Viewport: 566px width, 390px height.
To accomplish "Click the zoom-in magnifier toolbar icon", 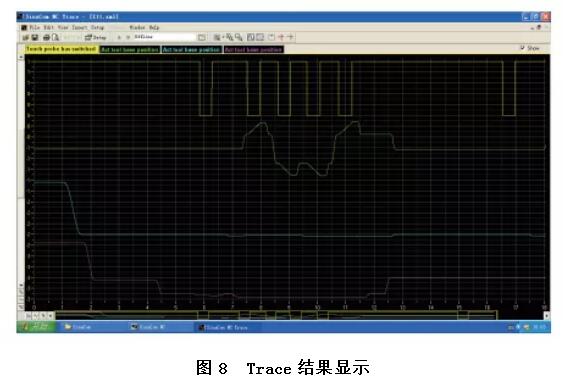I will pyautogui.click(x=230, y=37).
